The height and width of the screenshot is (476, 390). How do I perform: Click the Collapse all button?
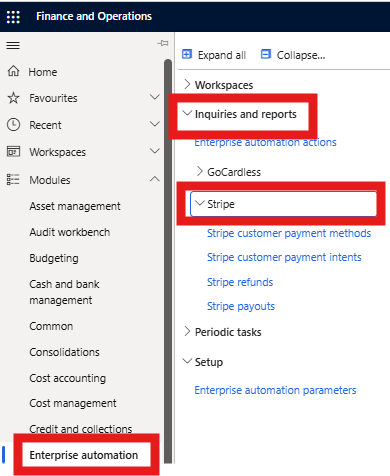tap(293, 55)
